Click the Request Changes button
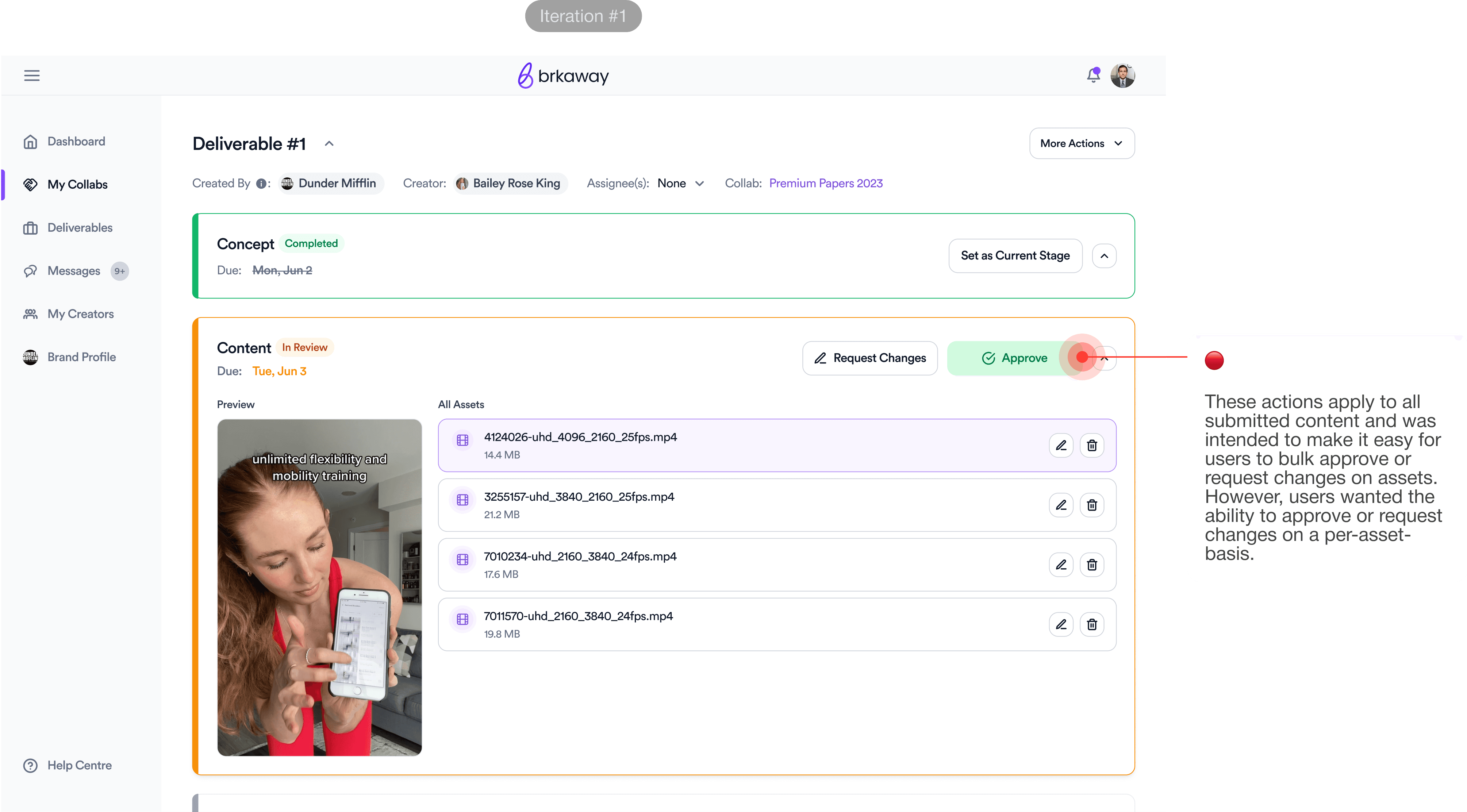The height and width of the screenshot is (812, 1467). click(869, 358)
